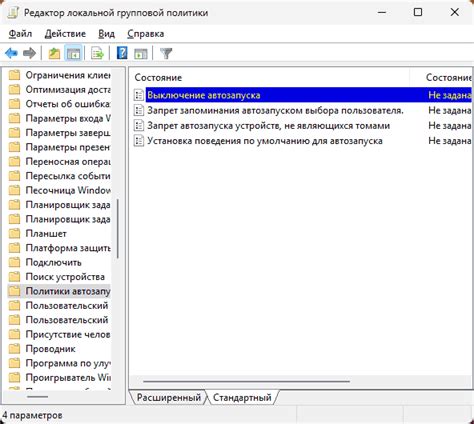Screen dimensions: 474x424
Task: Maximize the Редактор локальной групповой политики window
Action: point(418,12)
